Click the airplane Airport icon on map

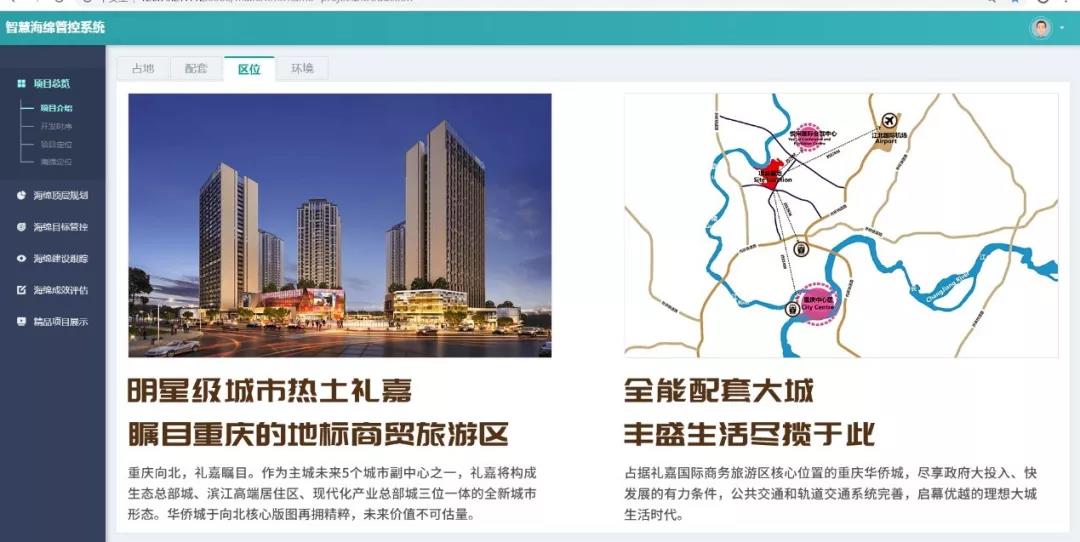tap(890, 121)
